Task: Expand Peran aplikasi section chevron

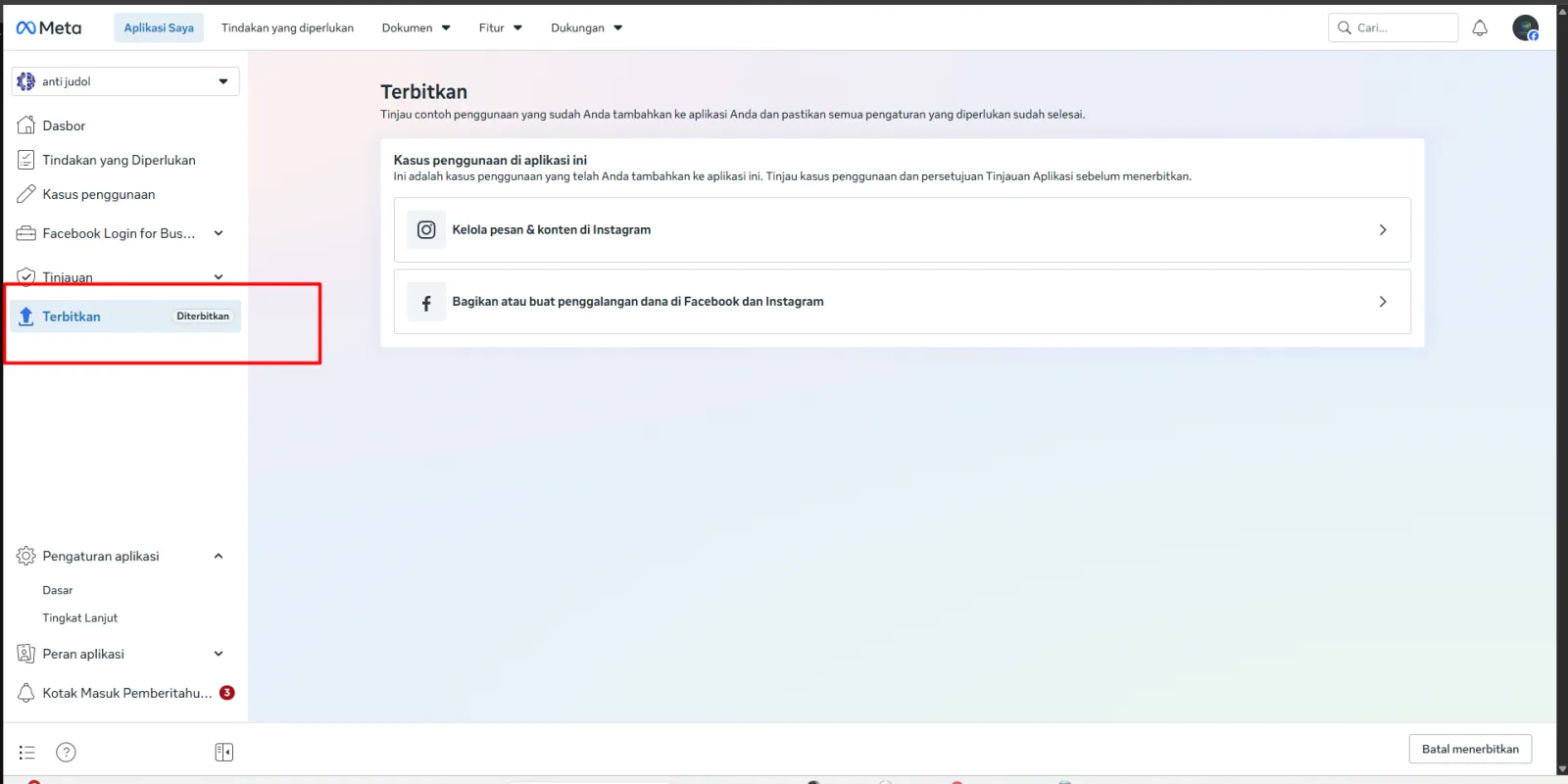Action: point(219,654)
